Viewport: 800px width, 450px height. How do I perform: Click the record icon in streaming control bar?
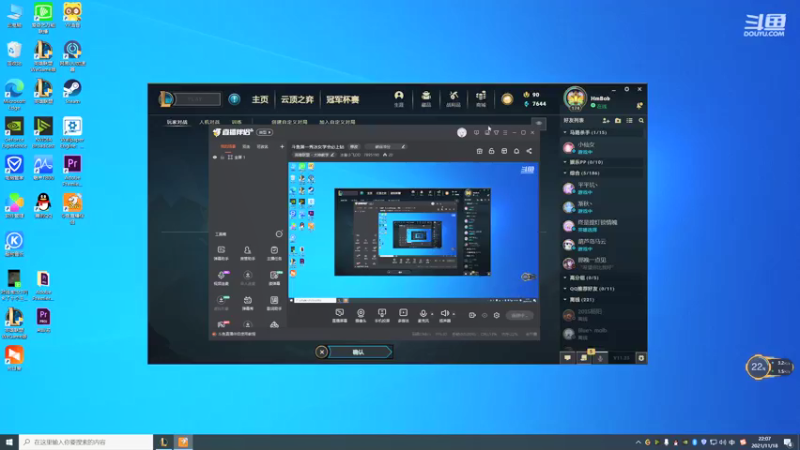point(472,315)
